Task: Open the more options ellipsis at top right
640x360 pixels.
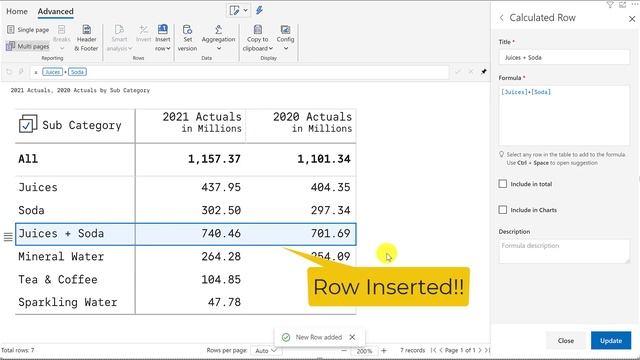Action: pyautogui.click(x=635, y=4)
